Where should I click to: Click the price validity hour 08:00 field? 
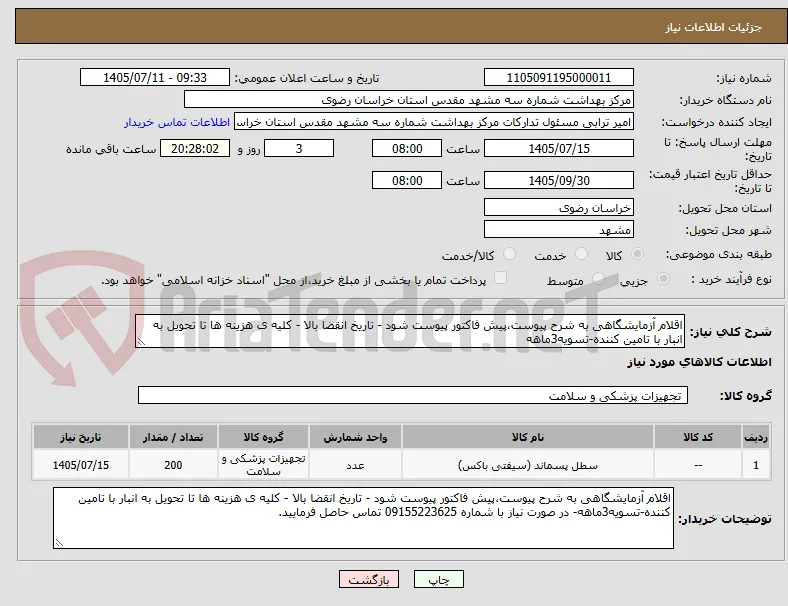pyautogui.click(x=407, y=180)
